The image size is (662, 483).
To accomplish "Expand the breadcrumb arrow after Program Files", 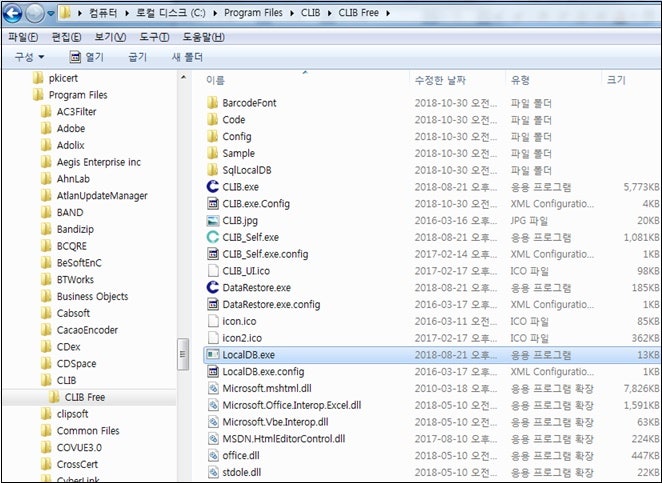I will [x=292, y=13].
